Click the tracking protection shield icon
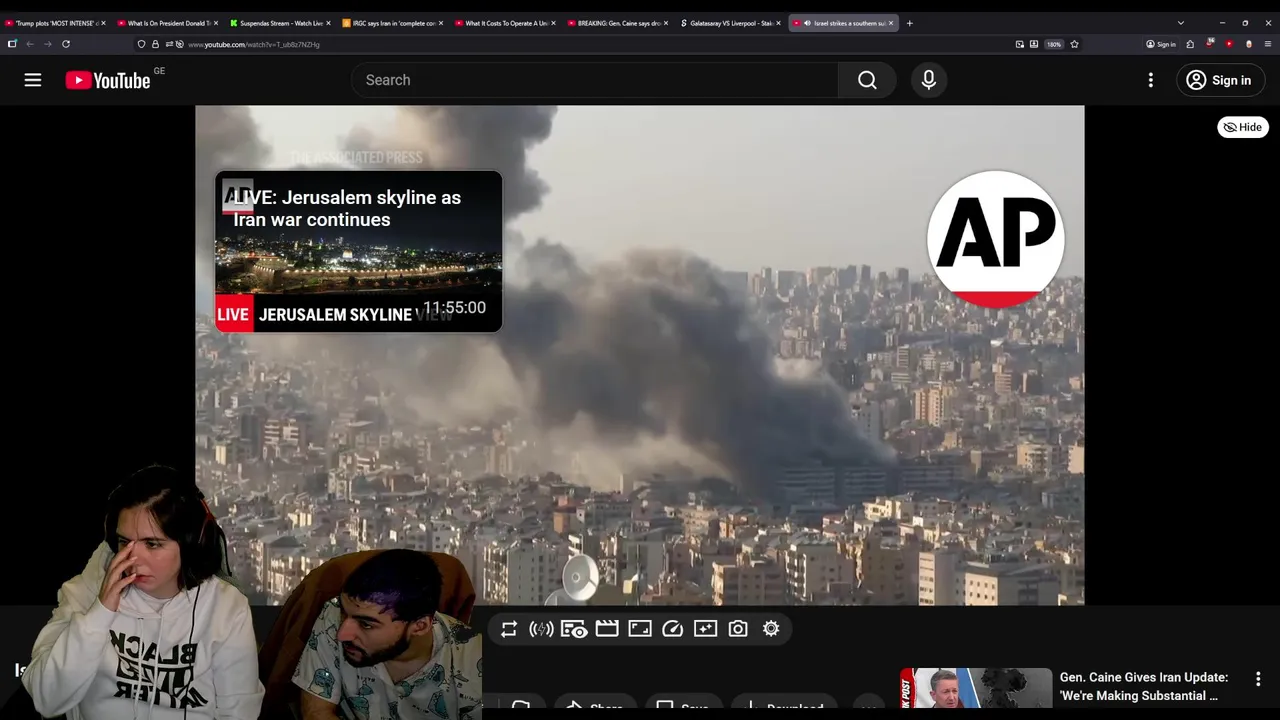Screen dimensions: 1280x720 (142, 44)
